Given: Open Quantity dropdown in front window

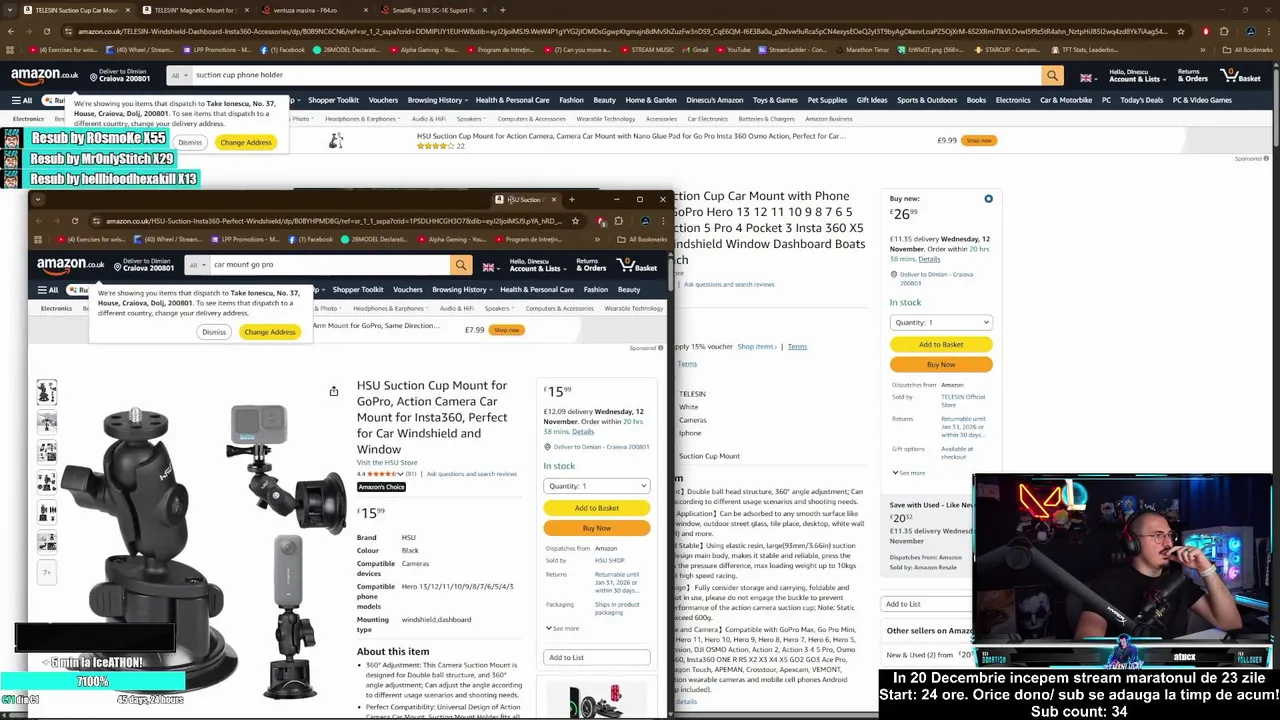Looking at the screenshot, I should point(597,486).
